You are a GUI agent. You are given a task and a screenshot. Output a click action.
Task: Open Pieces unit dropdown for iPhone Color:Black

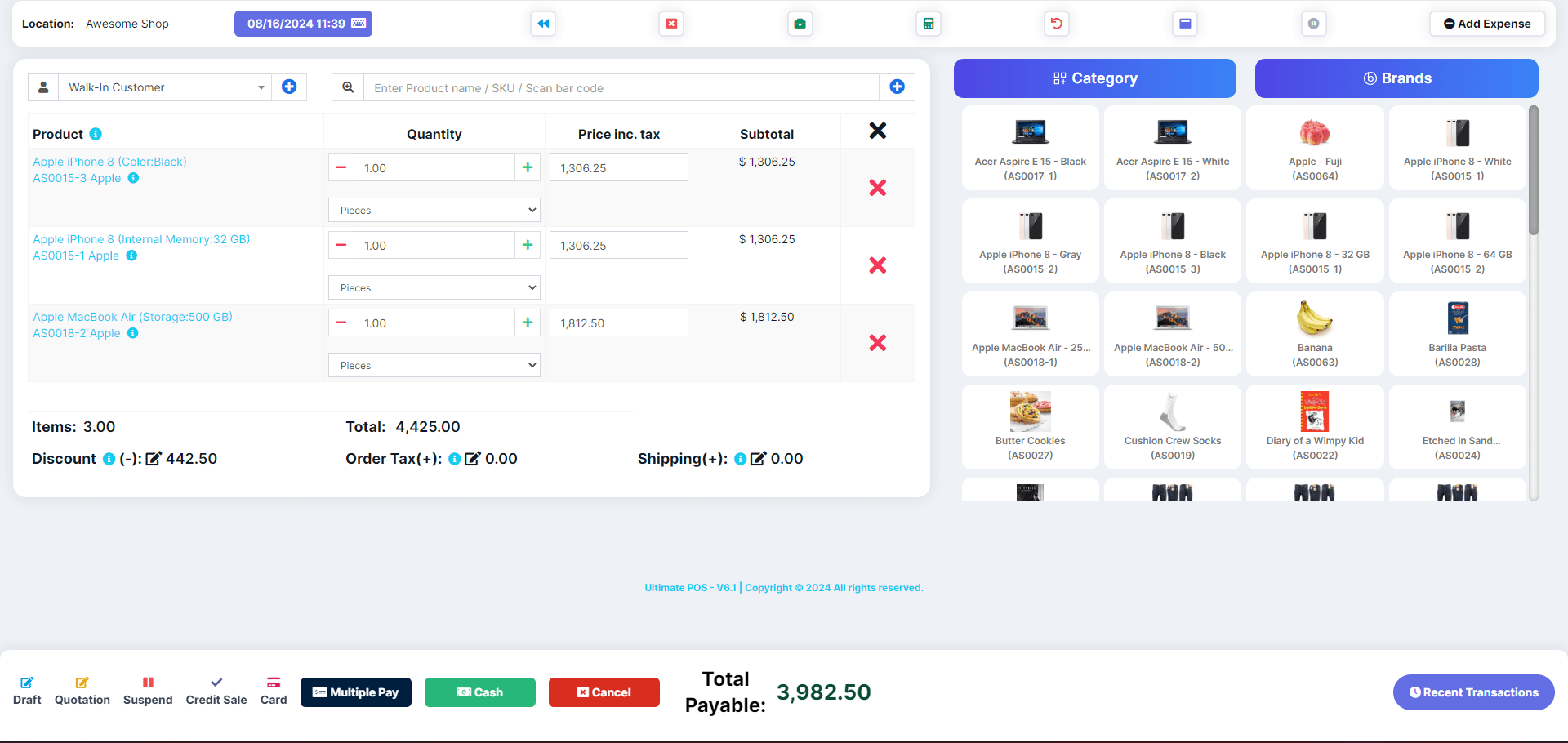434,210
